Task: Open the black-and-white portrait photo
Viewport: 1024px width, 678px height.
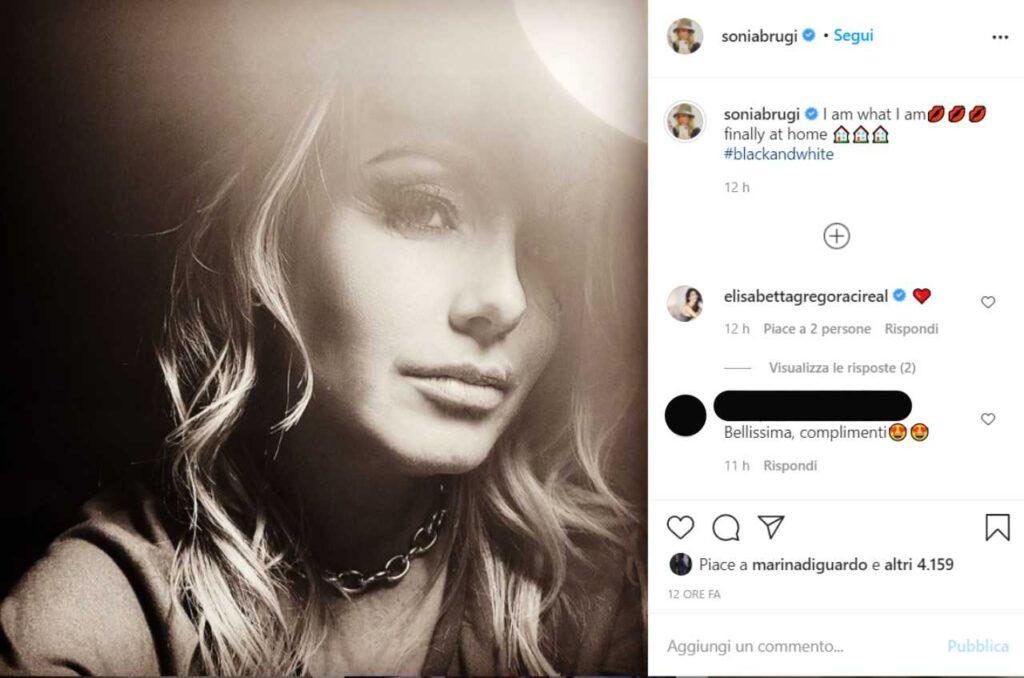Action: click(324, 339)
